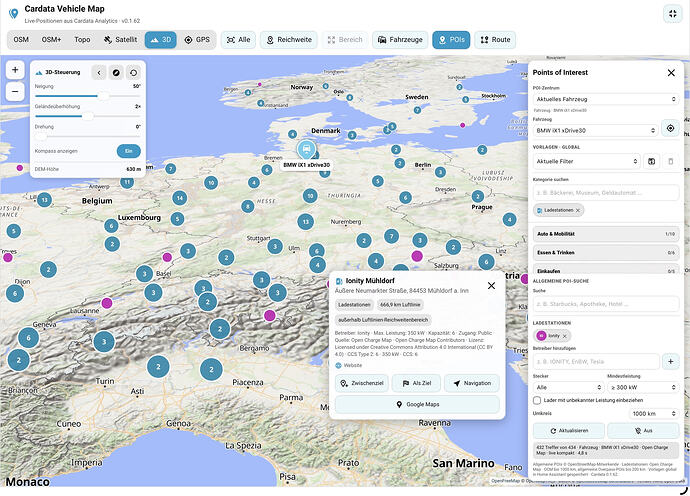The height and width of the screenshot is (496, 690).
Task: Adjust the Geländeüberhöhung slider
Action: pyautogui.click(x=88, y=116)
